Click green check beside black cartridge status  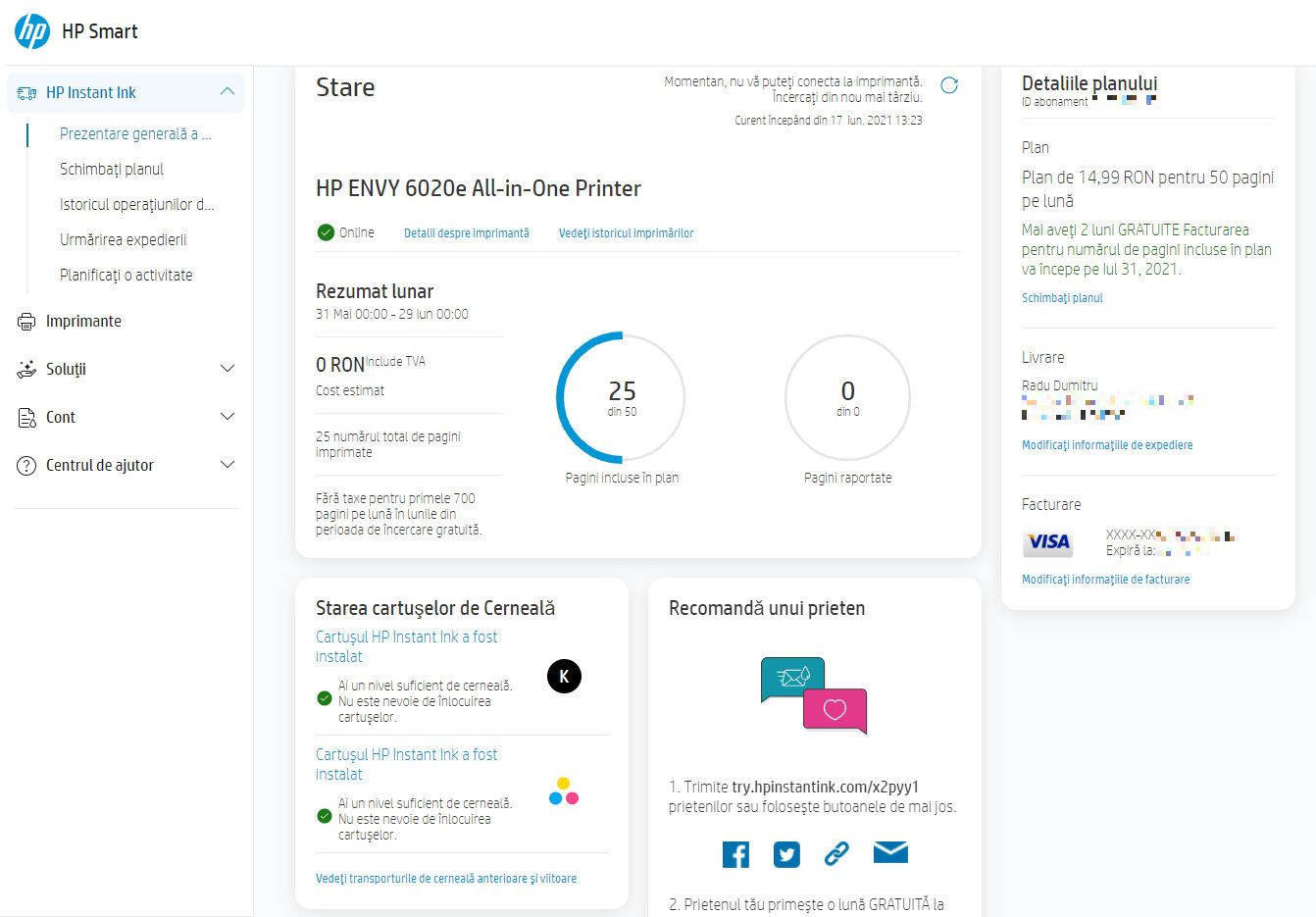point(325,698)
